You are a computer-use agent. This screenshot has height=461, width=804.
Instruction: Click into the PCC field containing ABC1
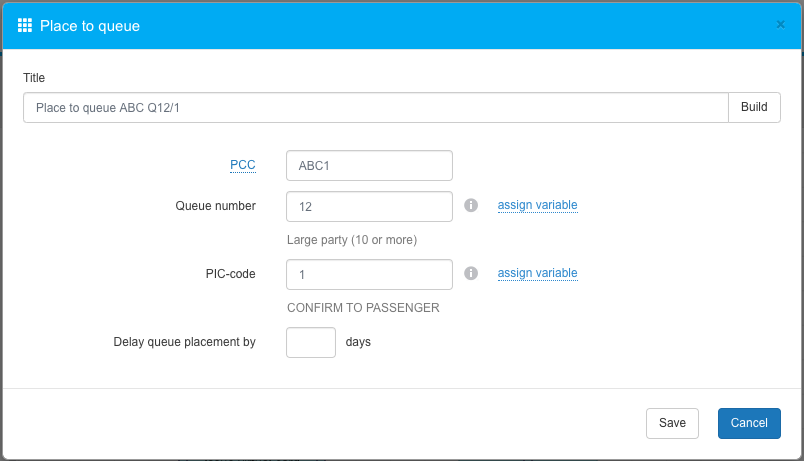(369, 165)
